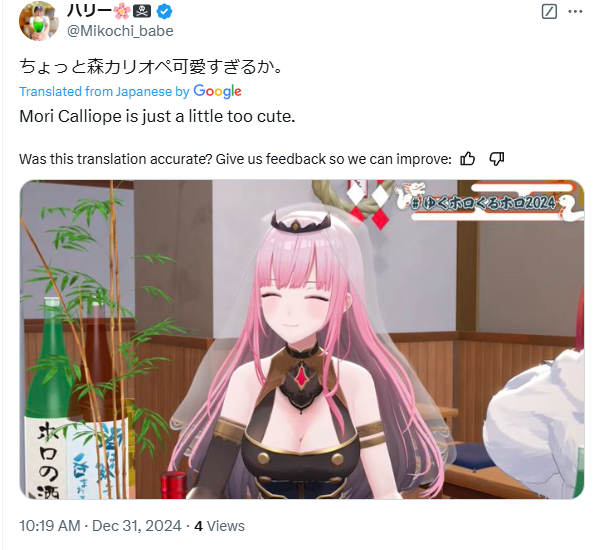Screen dimensions: 598x550
Task: Click the '4 Views' count
Action: coord(219,526)
